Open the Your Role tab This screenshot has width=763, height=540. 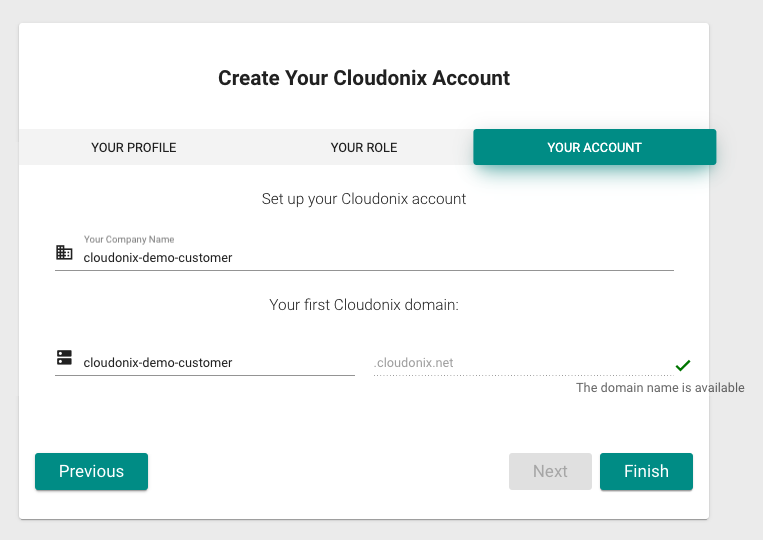coord(364,147)
